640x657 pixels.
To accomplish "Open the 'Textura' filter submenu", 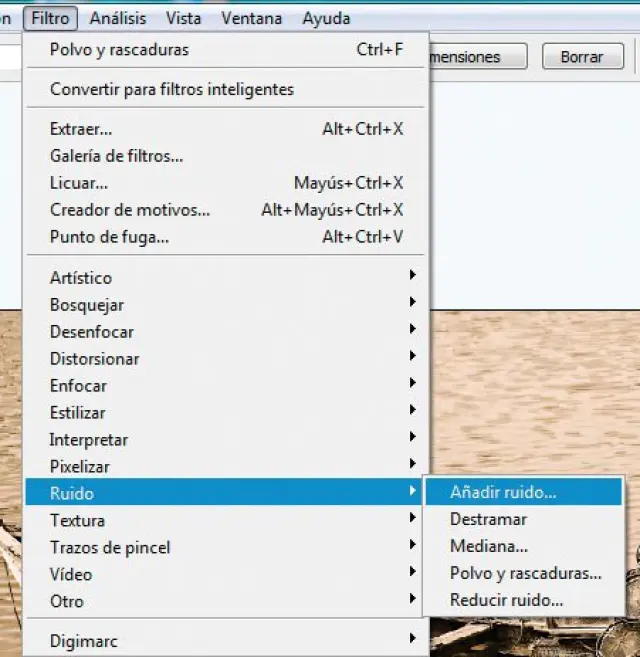I will point(77,520).
